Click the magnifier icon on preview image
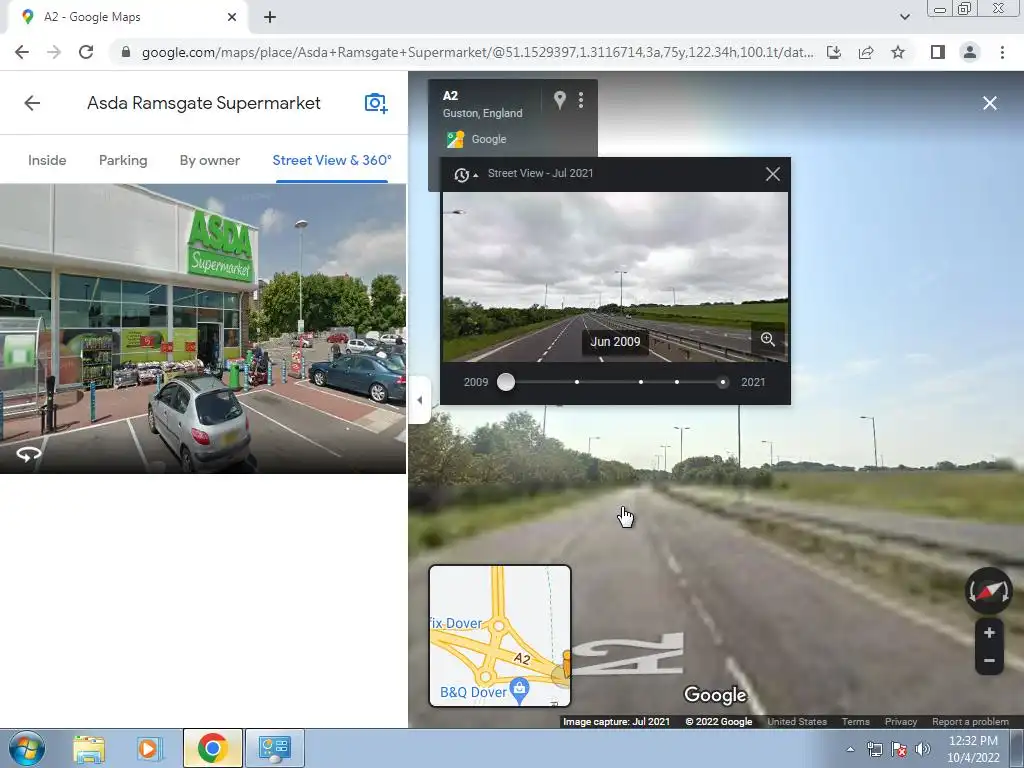The height and width of the screenshot is (768, 1024). [767, 340]
